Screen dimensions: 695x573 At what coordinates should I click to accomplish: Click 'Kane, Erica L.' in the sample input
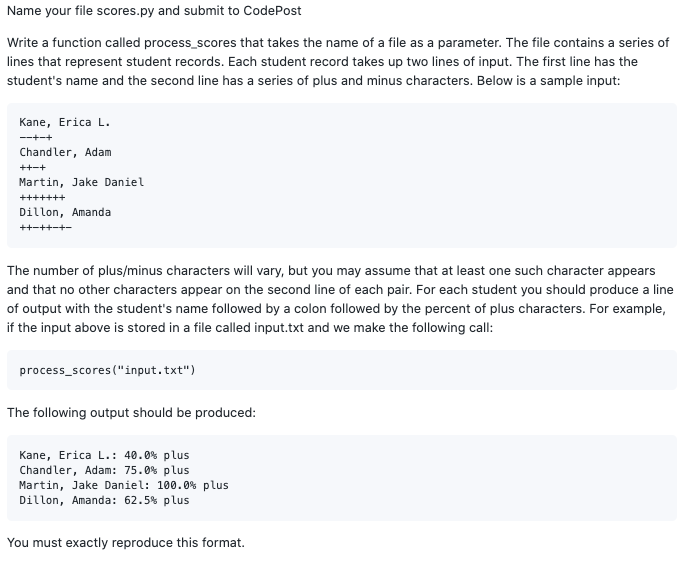coord(65,122)
